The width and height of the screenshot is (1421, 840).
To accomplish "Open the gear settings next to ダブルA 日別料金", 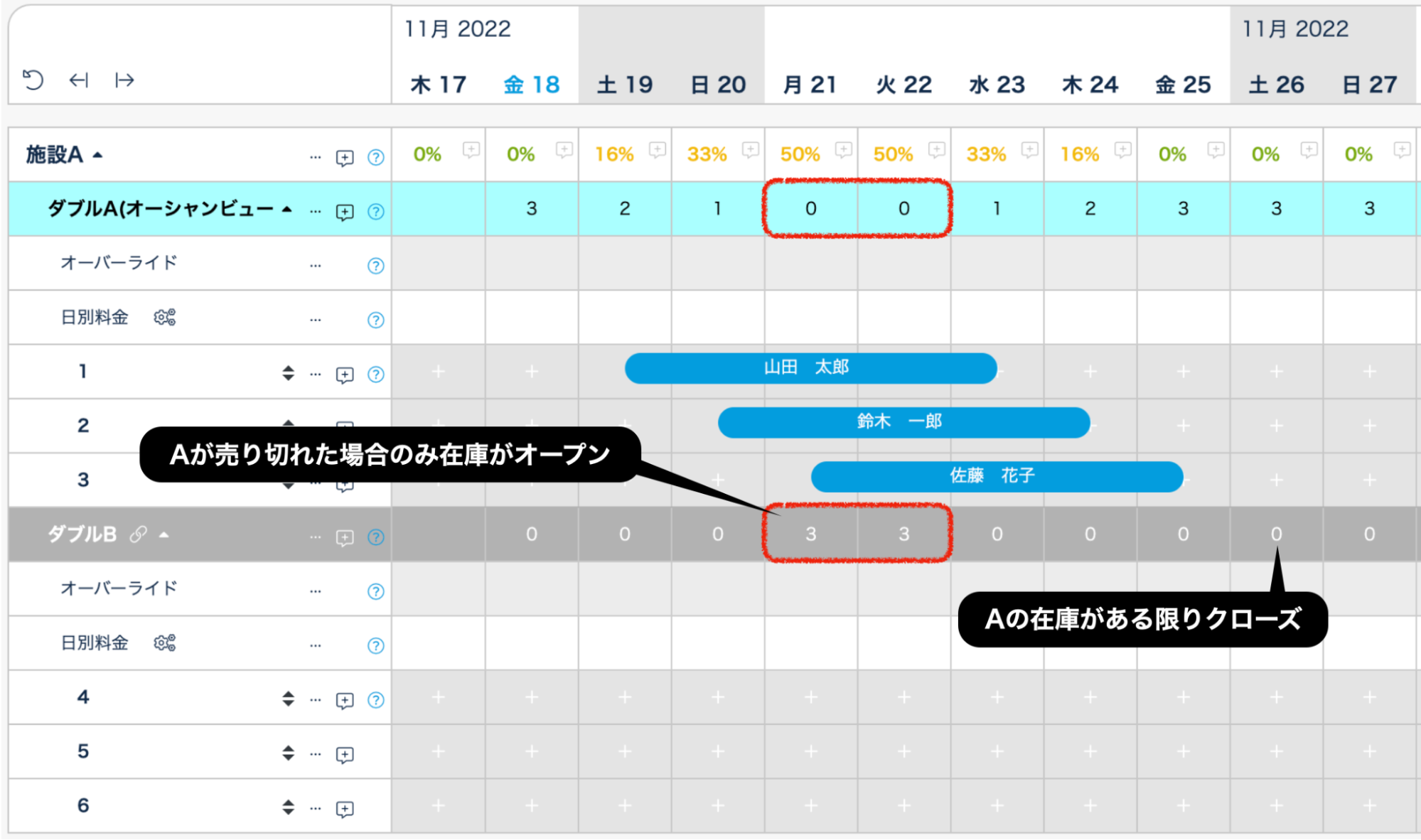I will 165,317.
